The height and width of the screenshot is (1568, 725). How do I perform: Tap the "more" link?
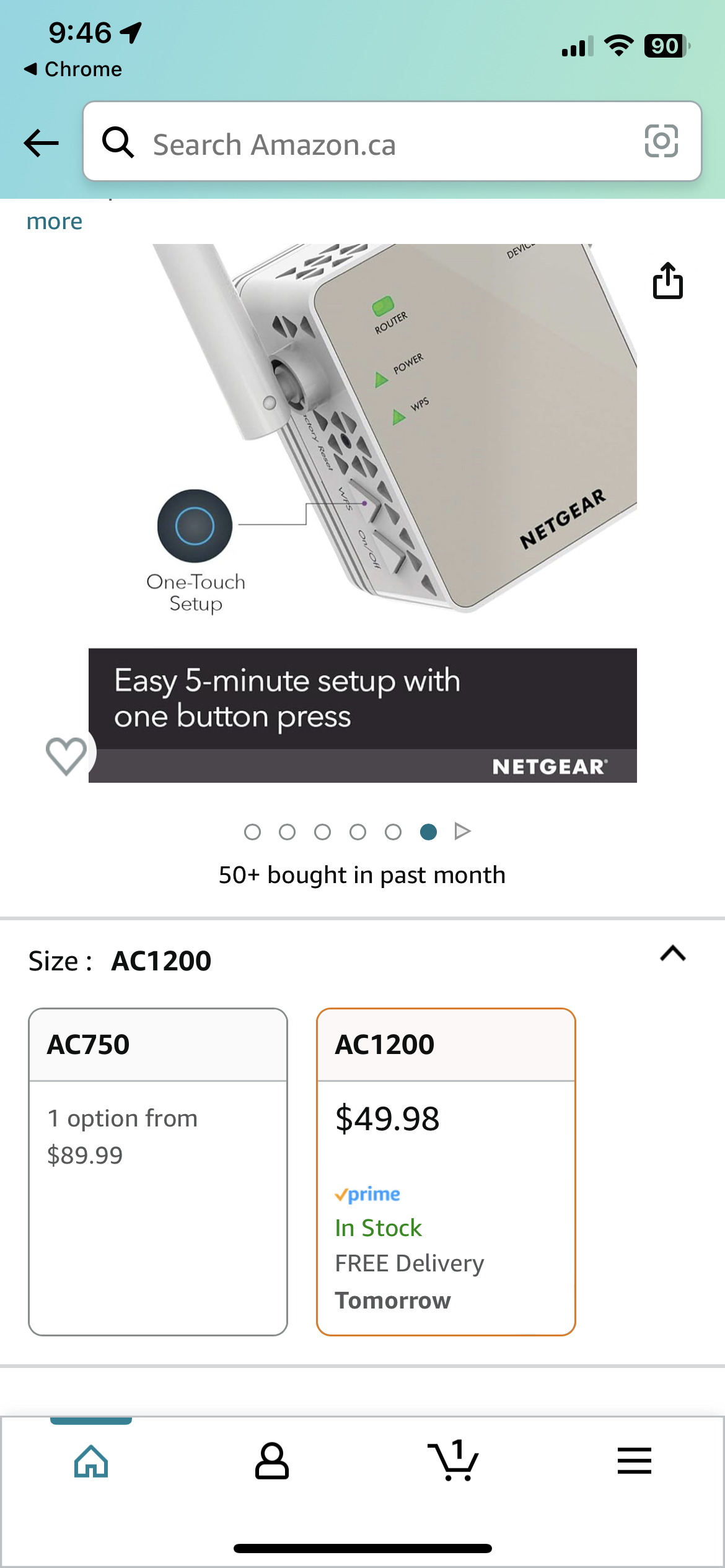(55, 221)
